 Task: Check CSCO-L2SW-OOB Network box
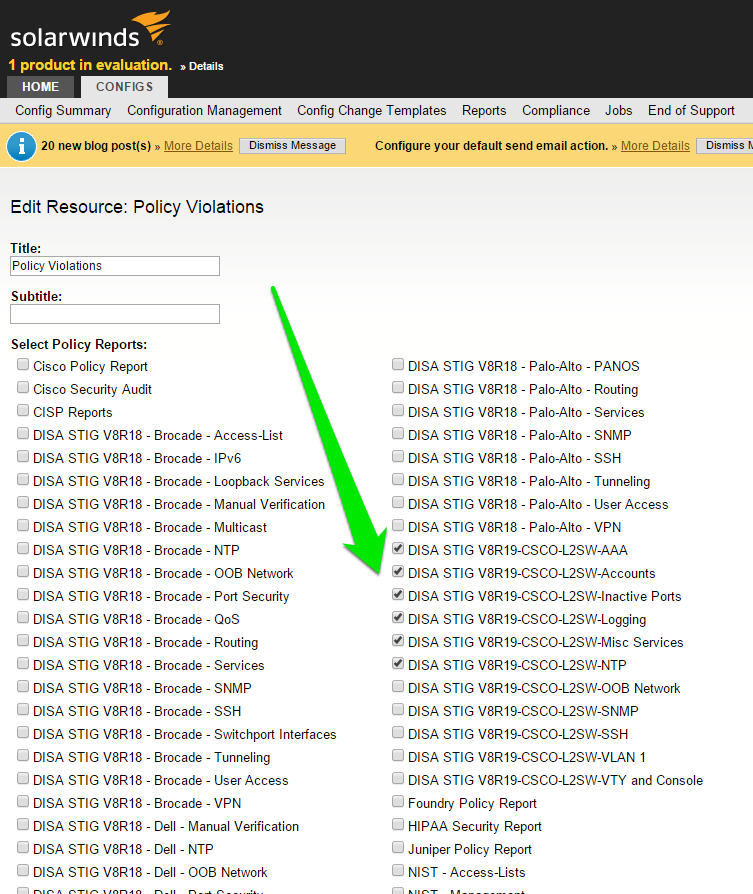click(x=398, y=686)
